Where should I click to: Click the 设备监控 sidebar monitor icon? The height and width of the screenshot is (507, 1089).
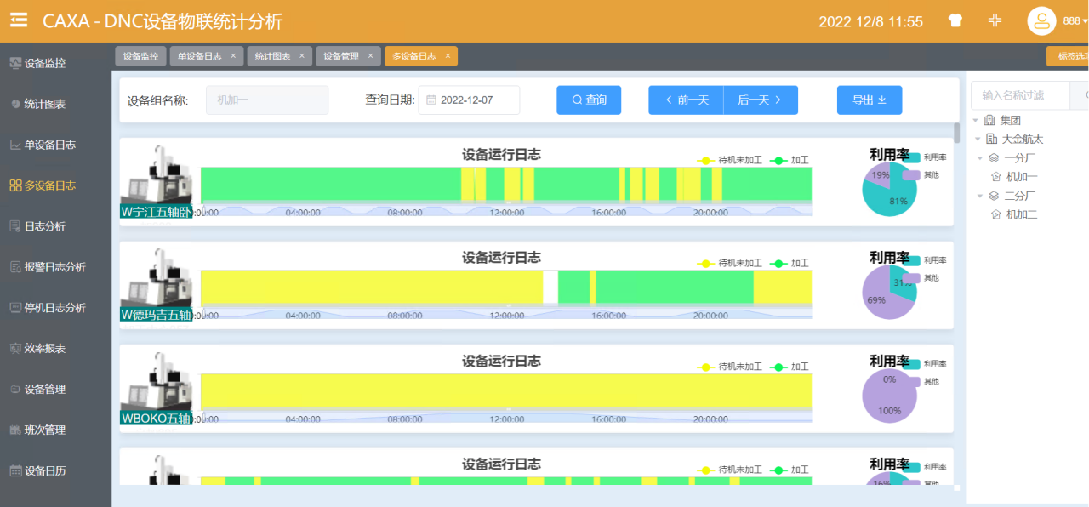coord(15,63)
